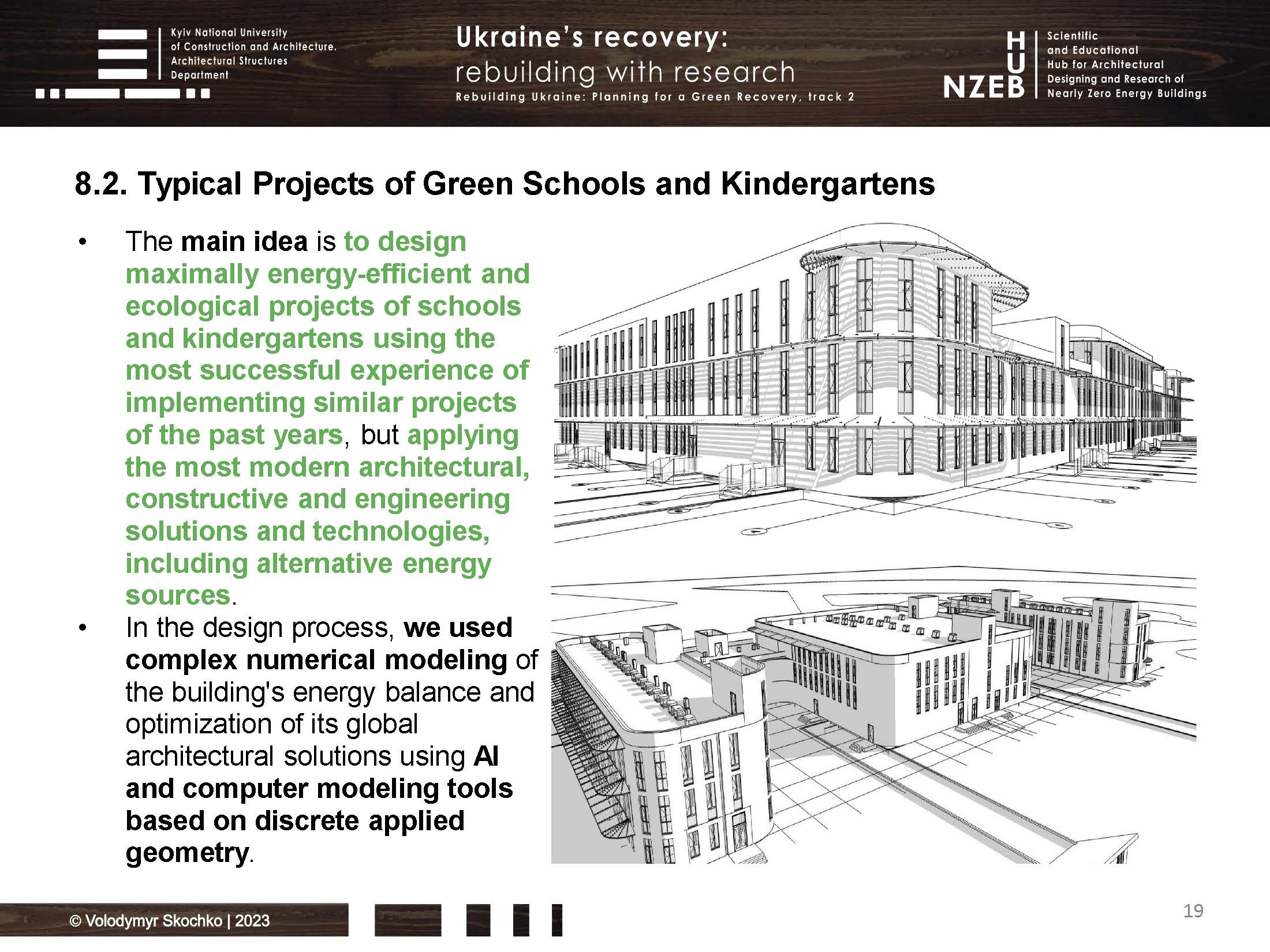Click the wide wooden block in the footer

(x=408, y=920)
